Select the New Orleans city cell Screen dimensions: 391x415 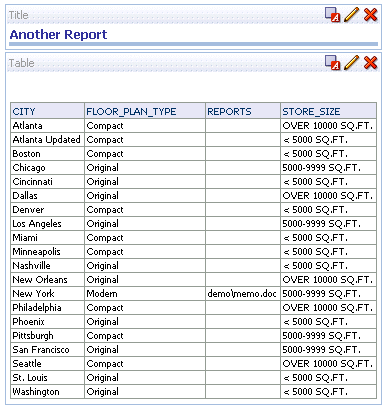tap(47, 280)
